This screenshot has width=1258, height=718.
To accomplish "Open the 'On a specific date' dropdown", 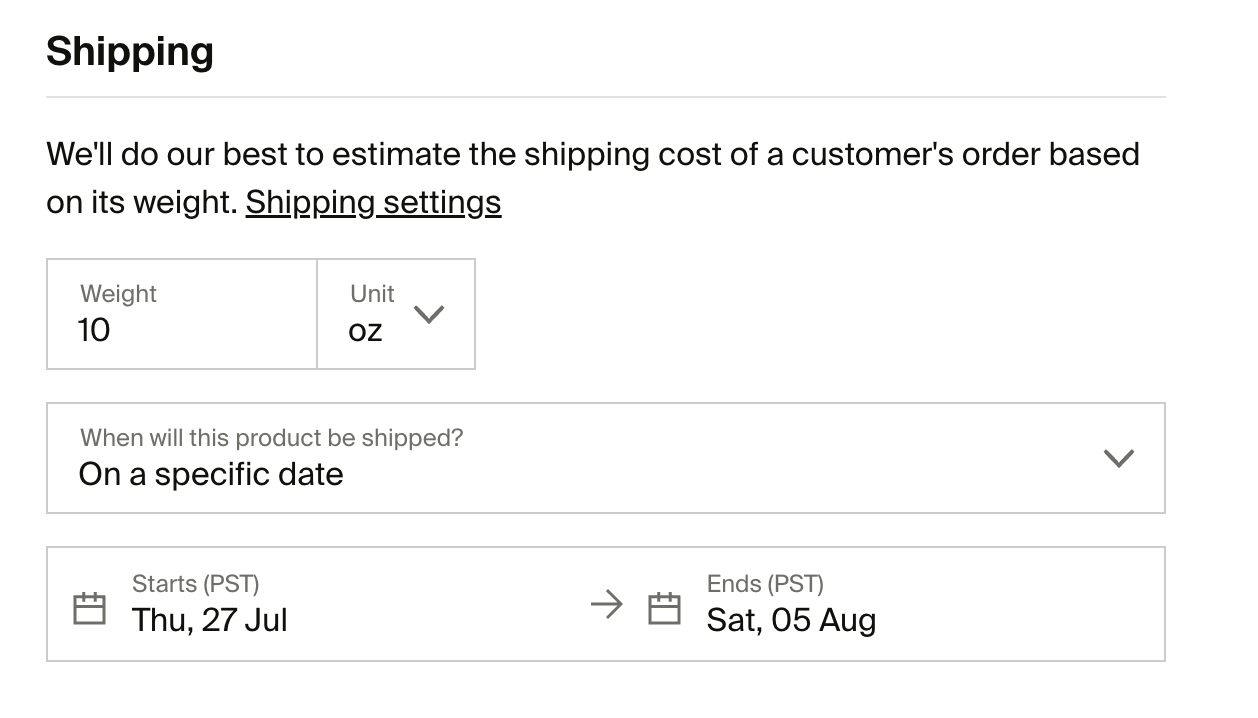I will point(606,458).
